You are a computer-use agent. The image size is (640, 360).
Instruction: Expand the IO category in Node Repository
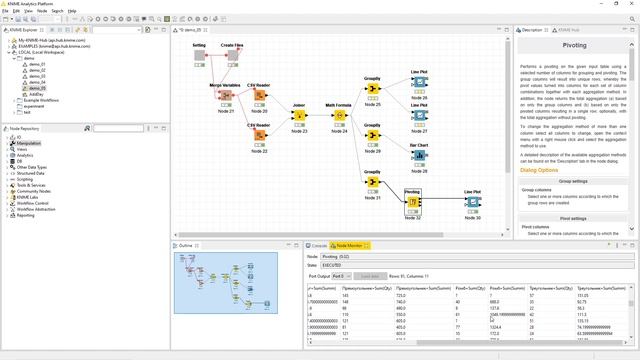click(7, 138)
